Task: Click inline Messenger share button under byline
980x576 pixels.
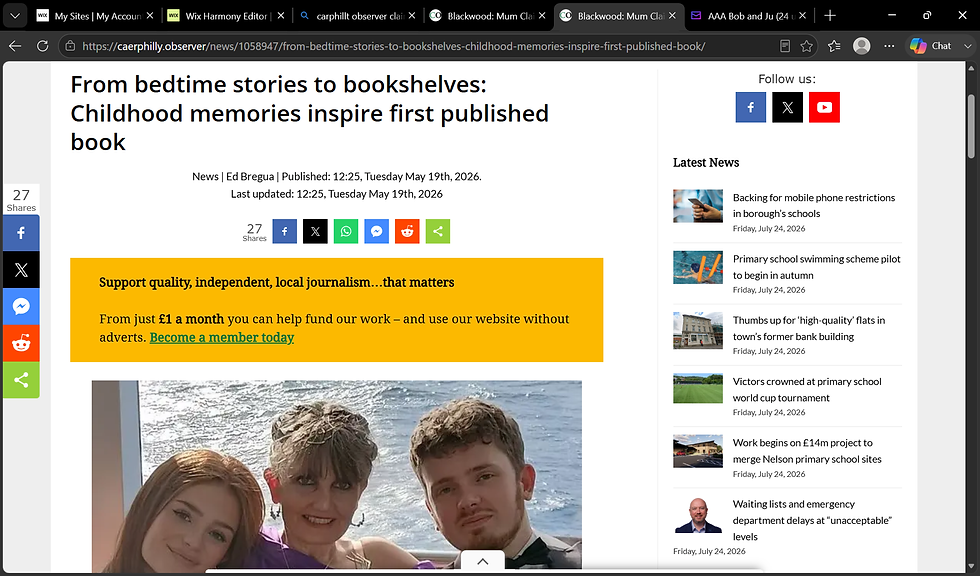Action: click(x=376, y=231)
